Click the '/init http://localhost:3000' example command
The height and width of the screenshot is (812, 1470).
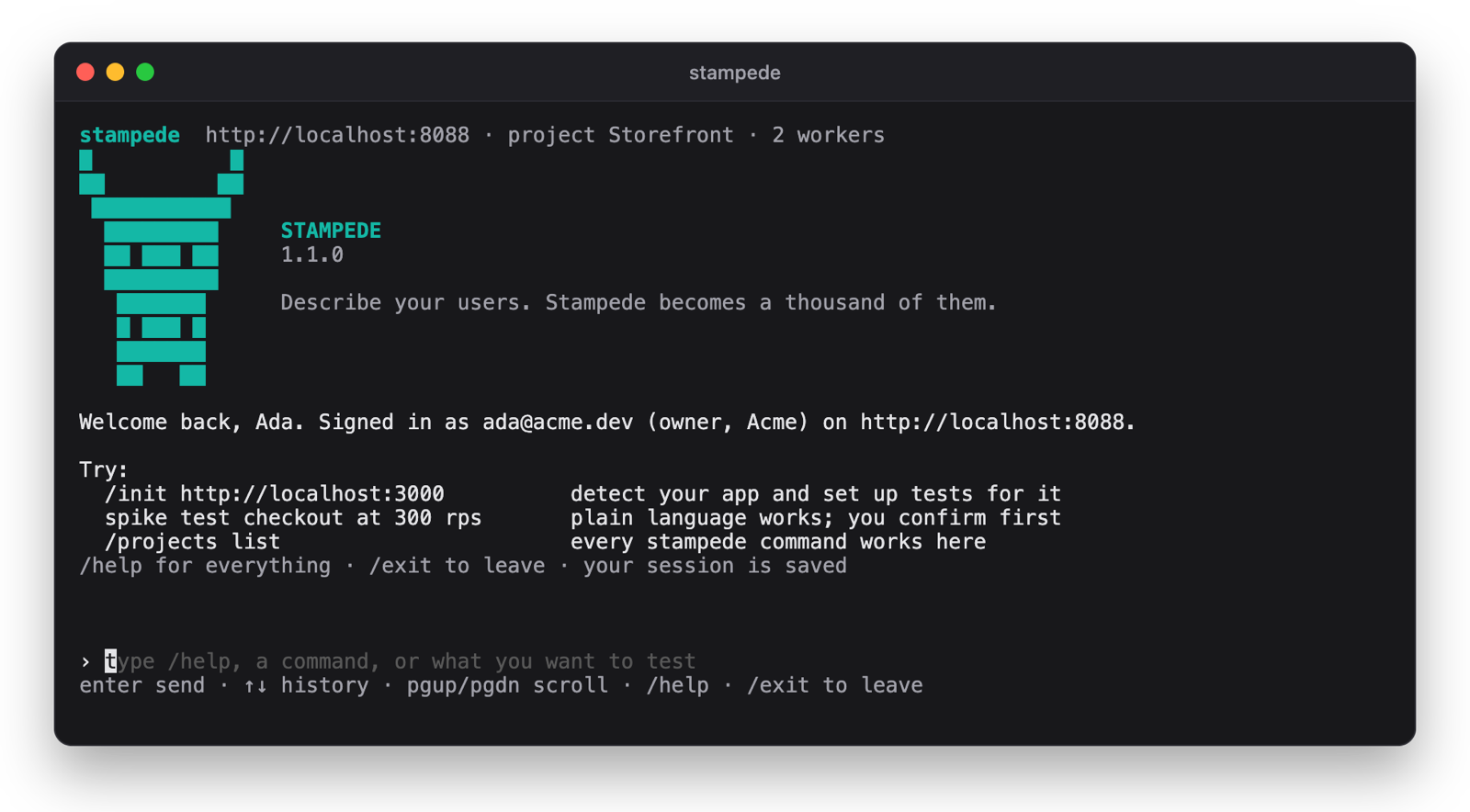[275, 493]
